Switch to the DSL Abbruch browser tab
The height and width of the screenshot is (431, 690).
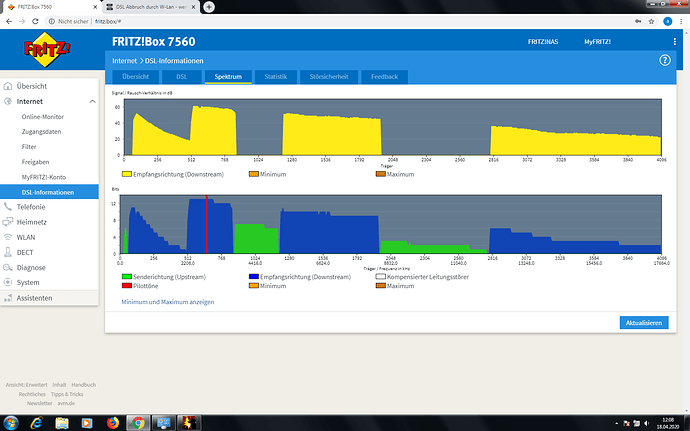[x=150, y=7]
